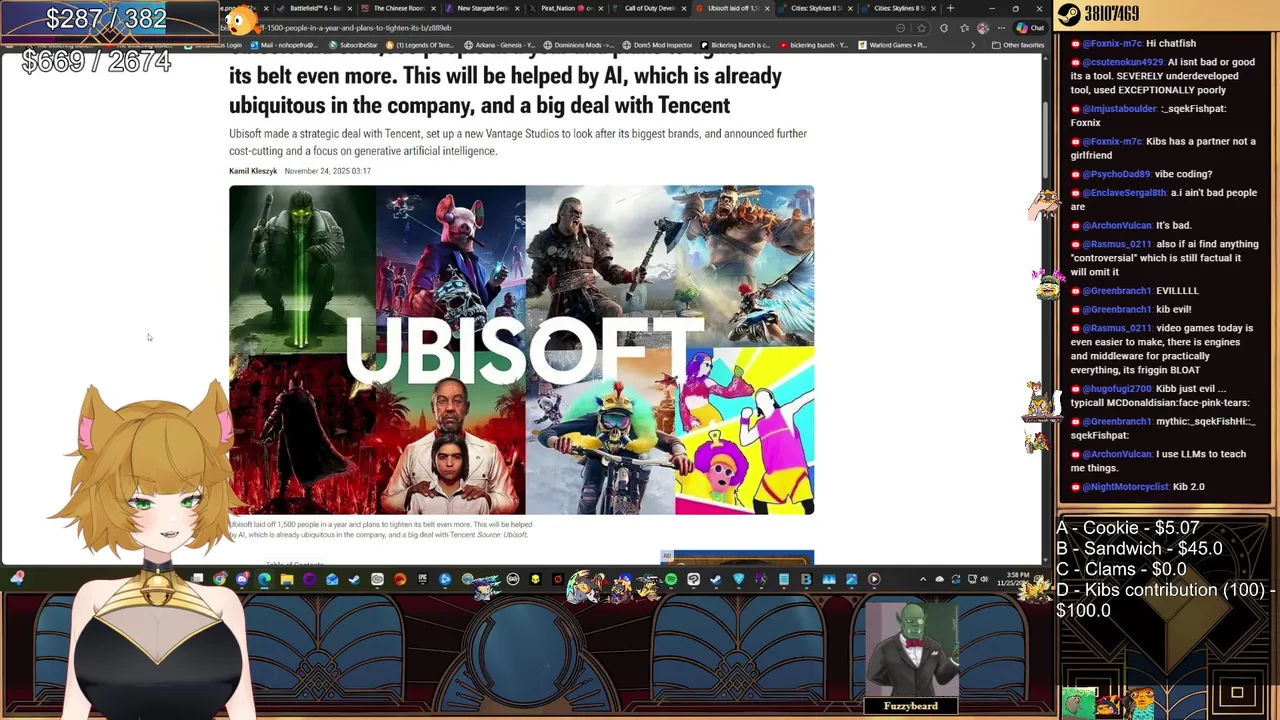Click chat username Foxnix-m7c saying Hi chatfish
Image resolution: width=1280 pixels, height=720 pixels.
coord(1112,43)
